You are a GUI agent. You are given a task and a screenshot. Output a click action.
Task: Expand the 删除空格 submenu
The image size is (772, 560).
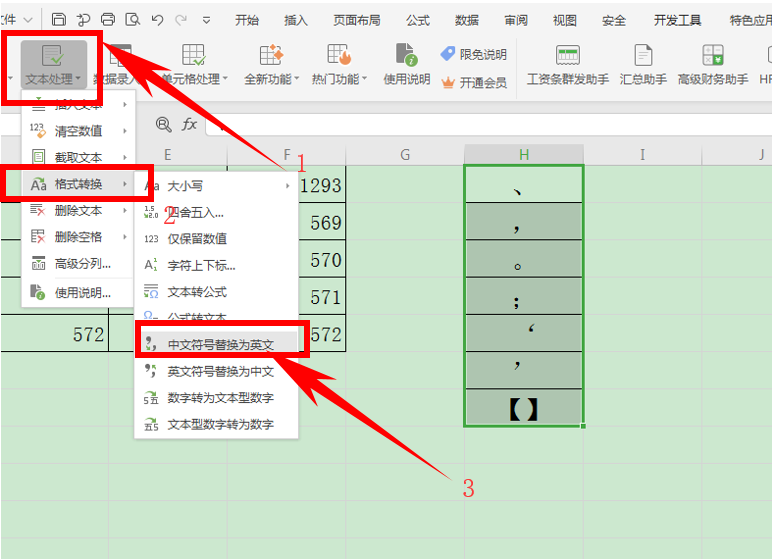coord(78,237)
